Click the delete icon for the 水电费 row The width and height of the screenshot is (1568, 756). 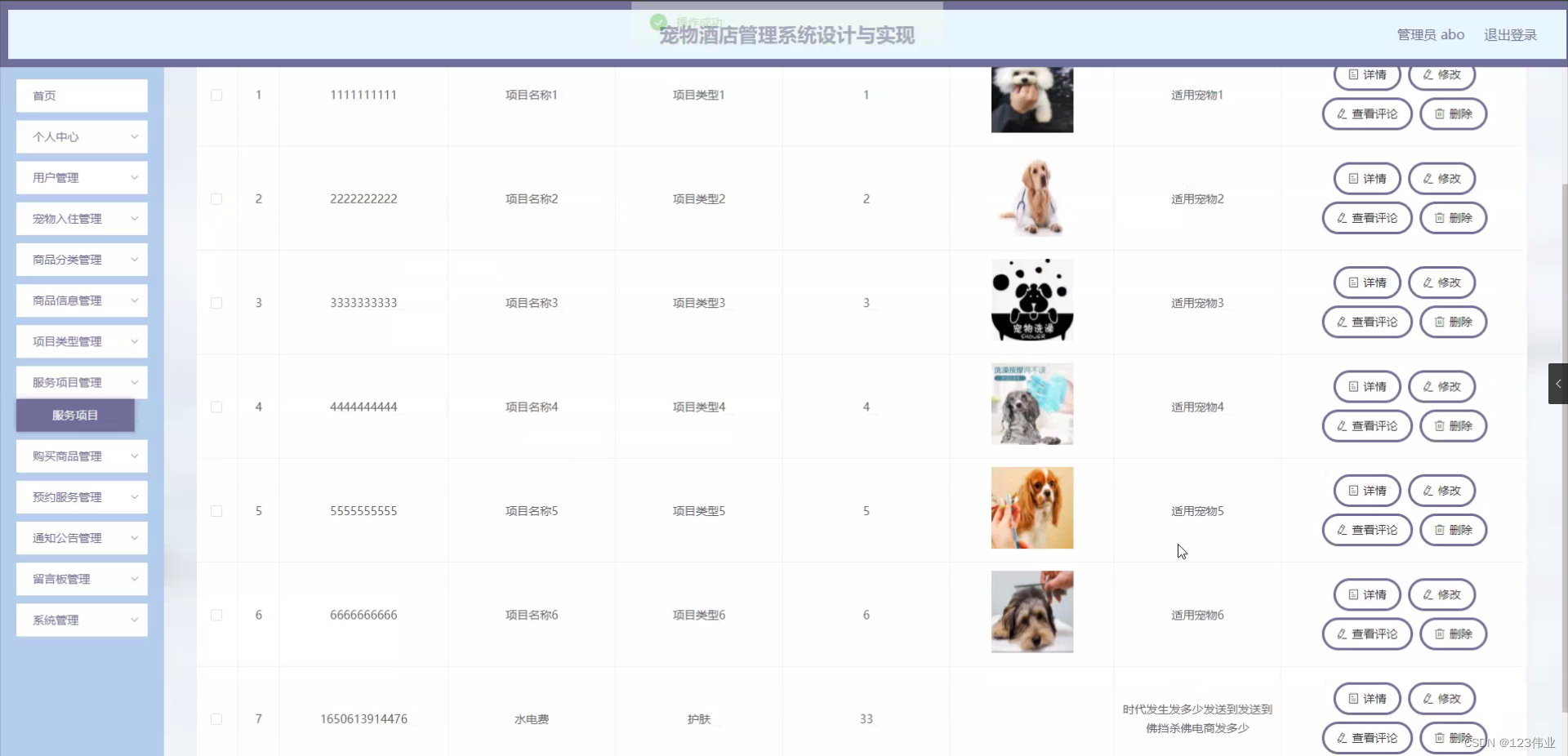point(1453,737)
